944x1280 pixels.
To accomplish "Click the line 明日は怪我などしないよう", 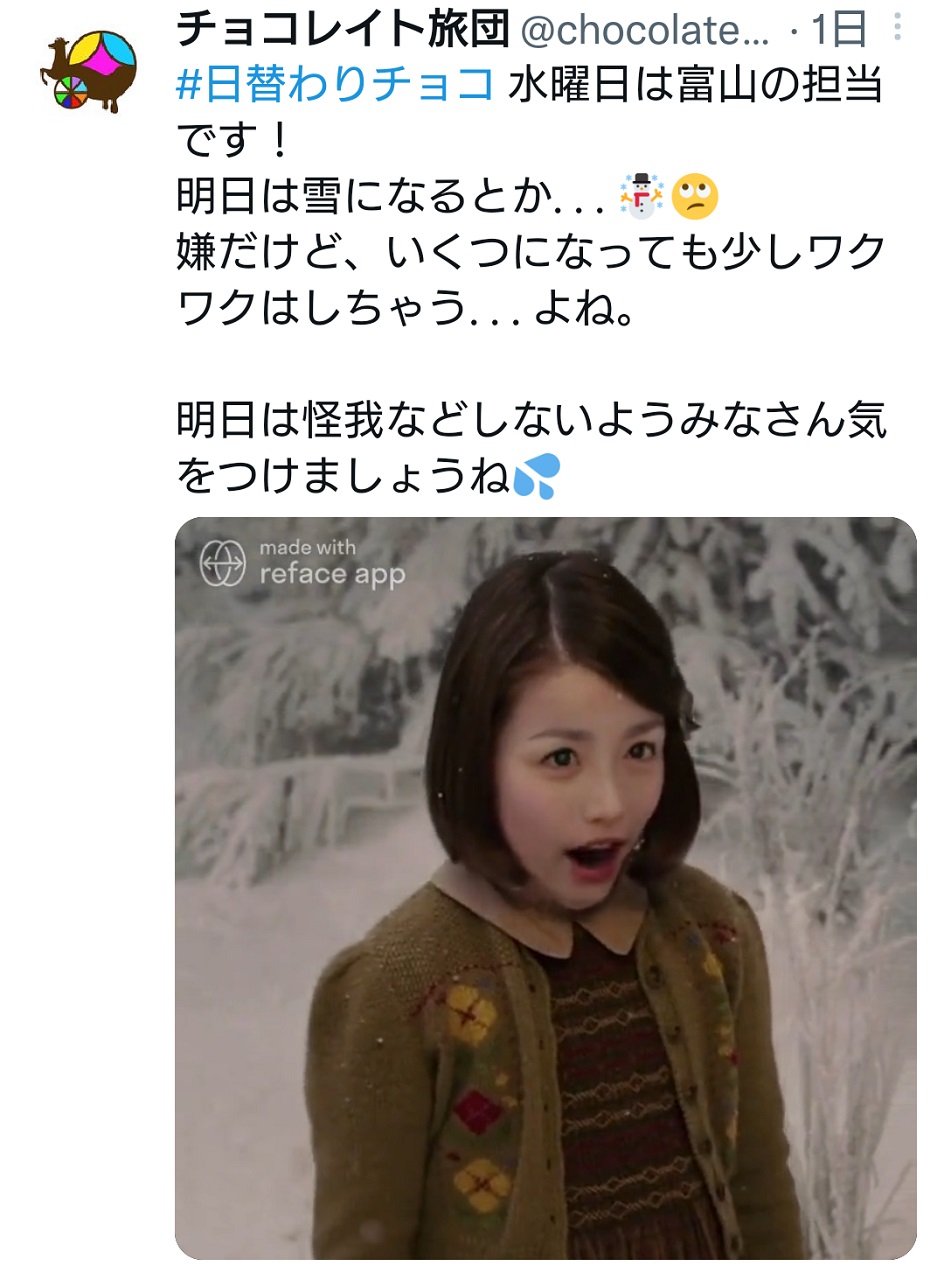I will [x=531, y=421].
